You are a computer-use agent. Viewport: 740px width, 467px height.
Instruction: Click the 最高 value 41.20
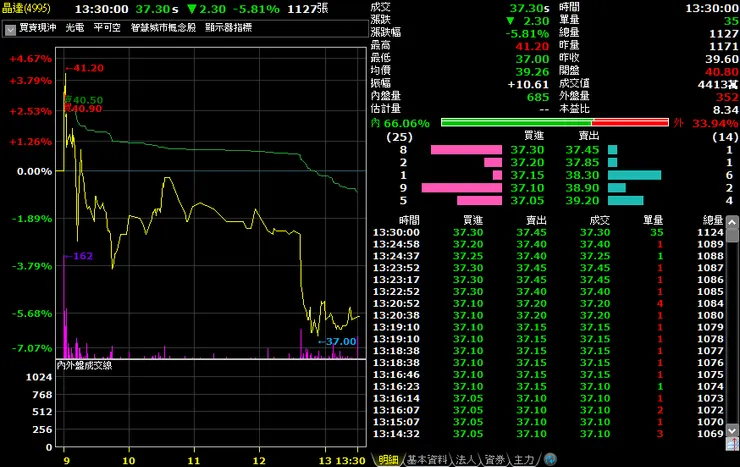click(x=532, y=47)
